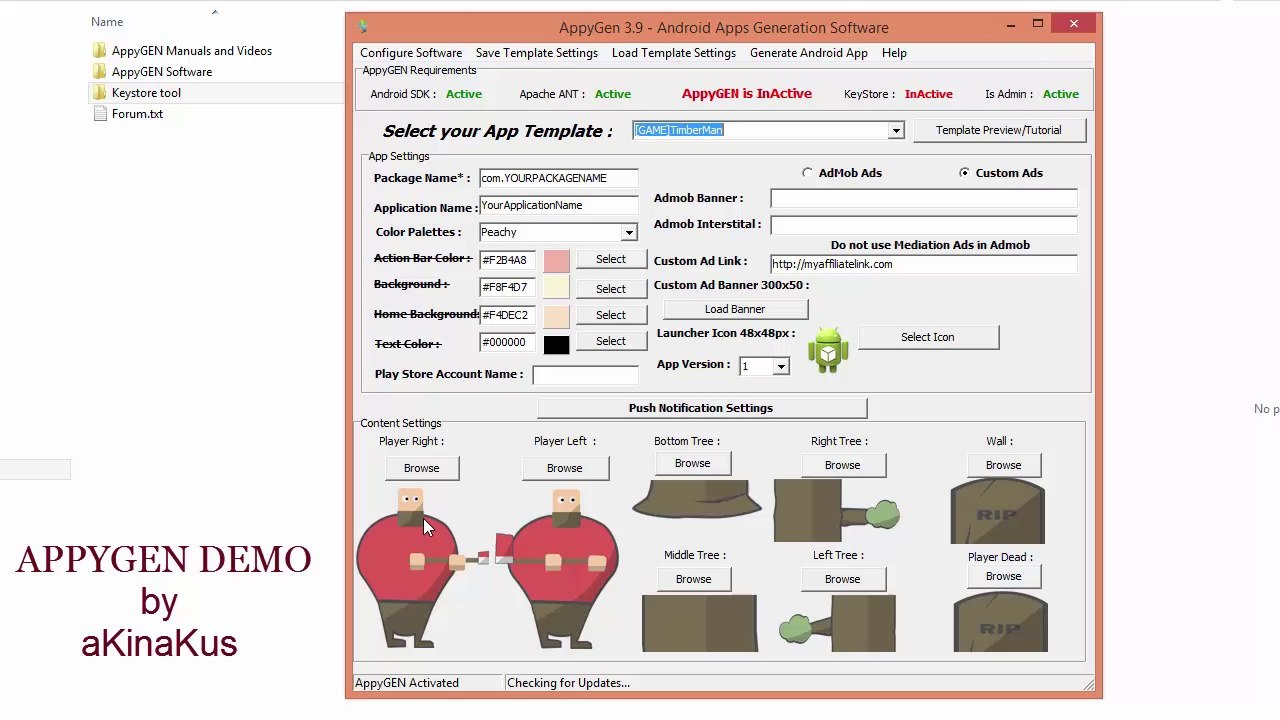Click the Action Bar Color hex field
The width and height of the screenshot is (1280, 720).
point(507,260)
